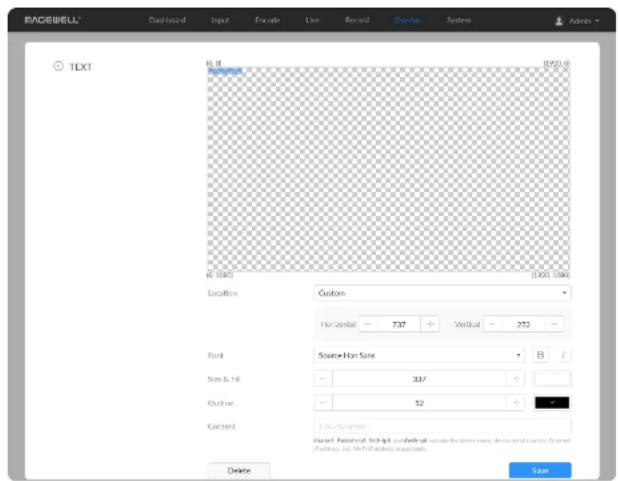Click the back icon beside TEXT
This screenshot has height=481, width=618.
point(58,66)
